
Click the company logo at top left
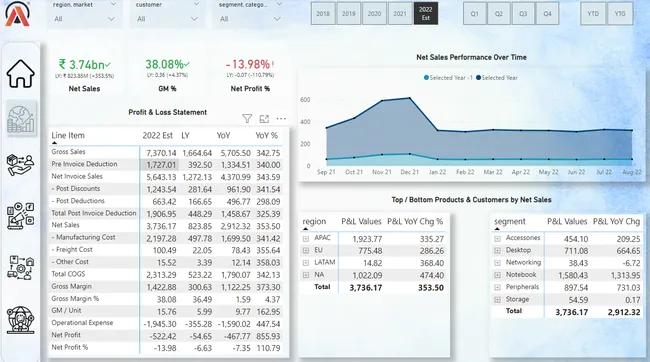click(17, 15)
